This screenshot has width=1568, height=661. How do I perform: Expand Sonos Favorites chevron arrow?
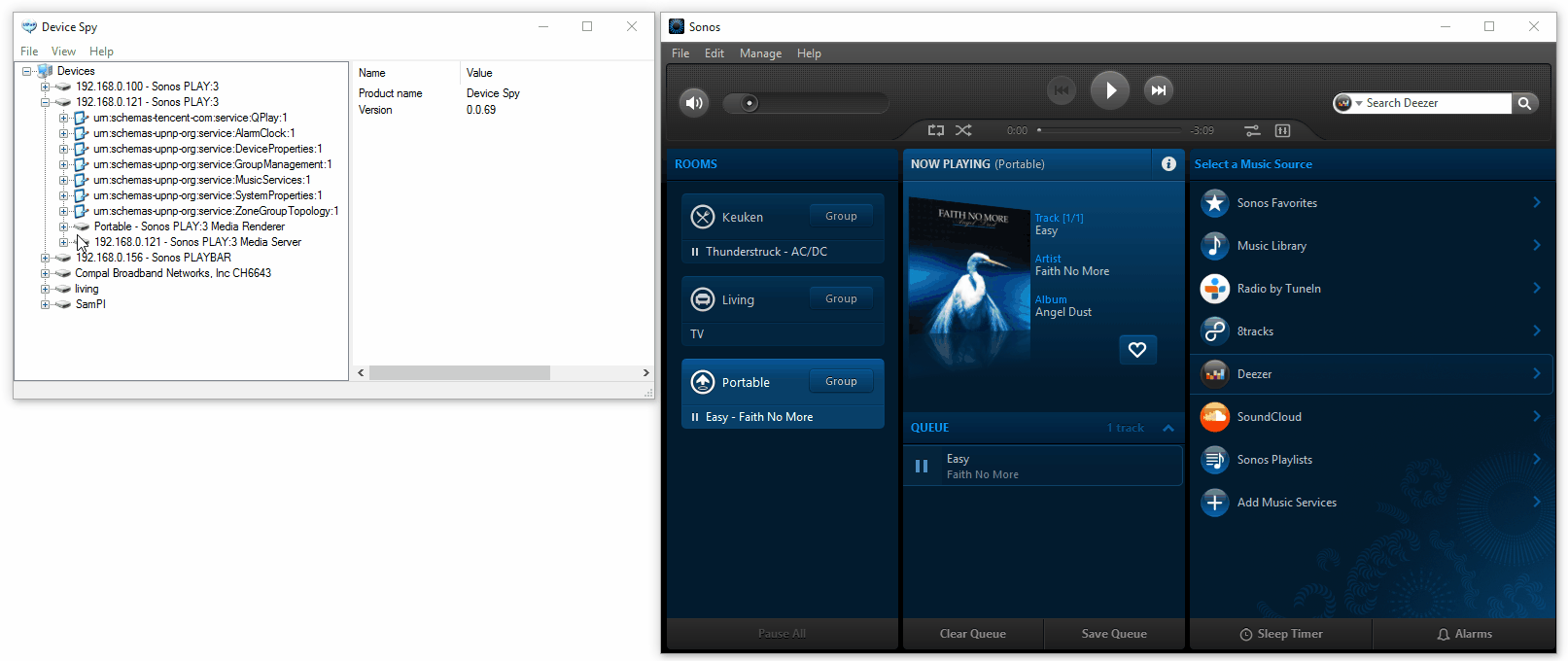[x=1537, y=202]
